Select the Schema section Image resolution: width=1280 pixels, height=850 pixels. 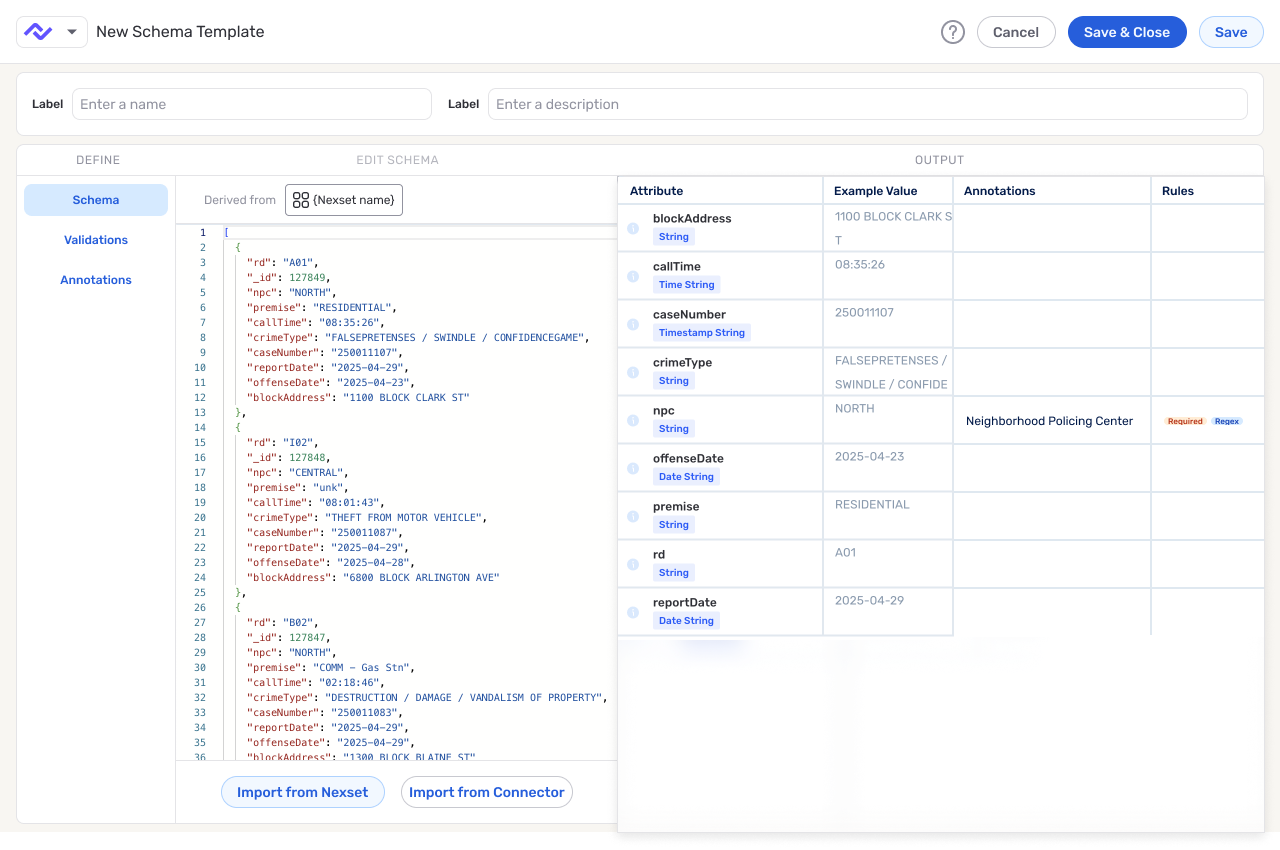click(x=96, y=199)
